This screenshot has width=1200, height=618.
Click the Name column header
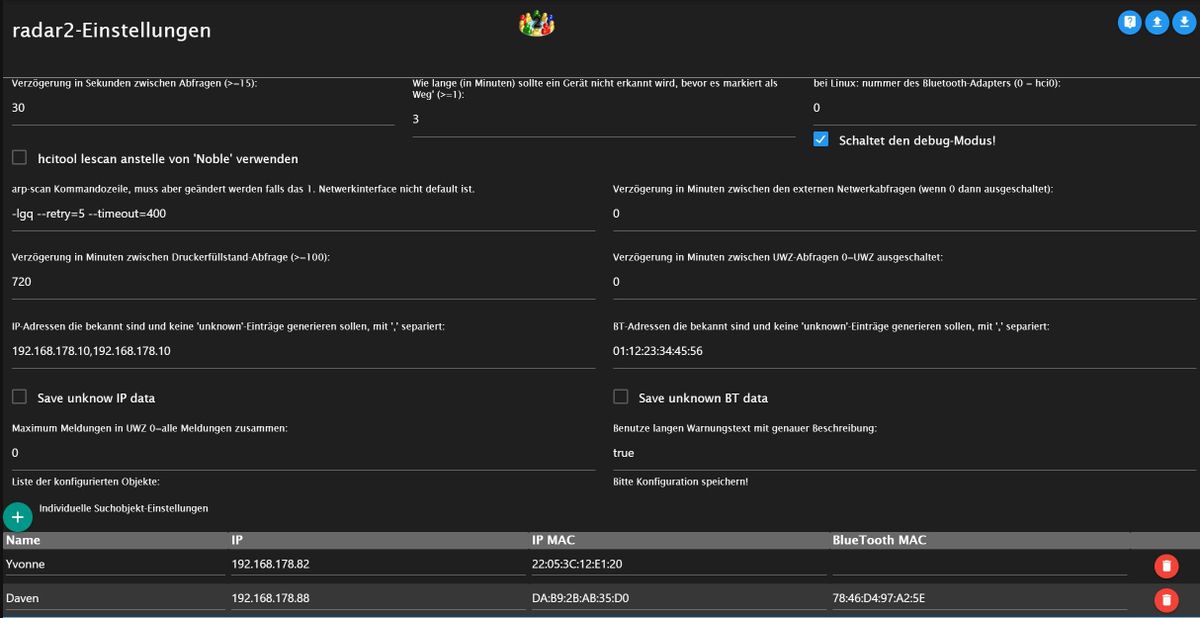coord(24,540)
